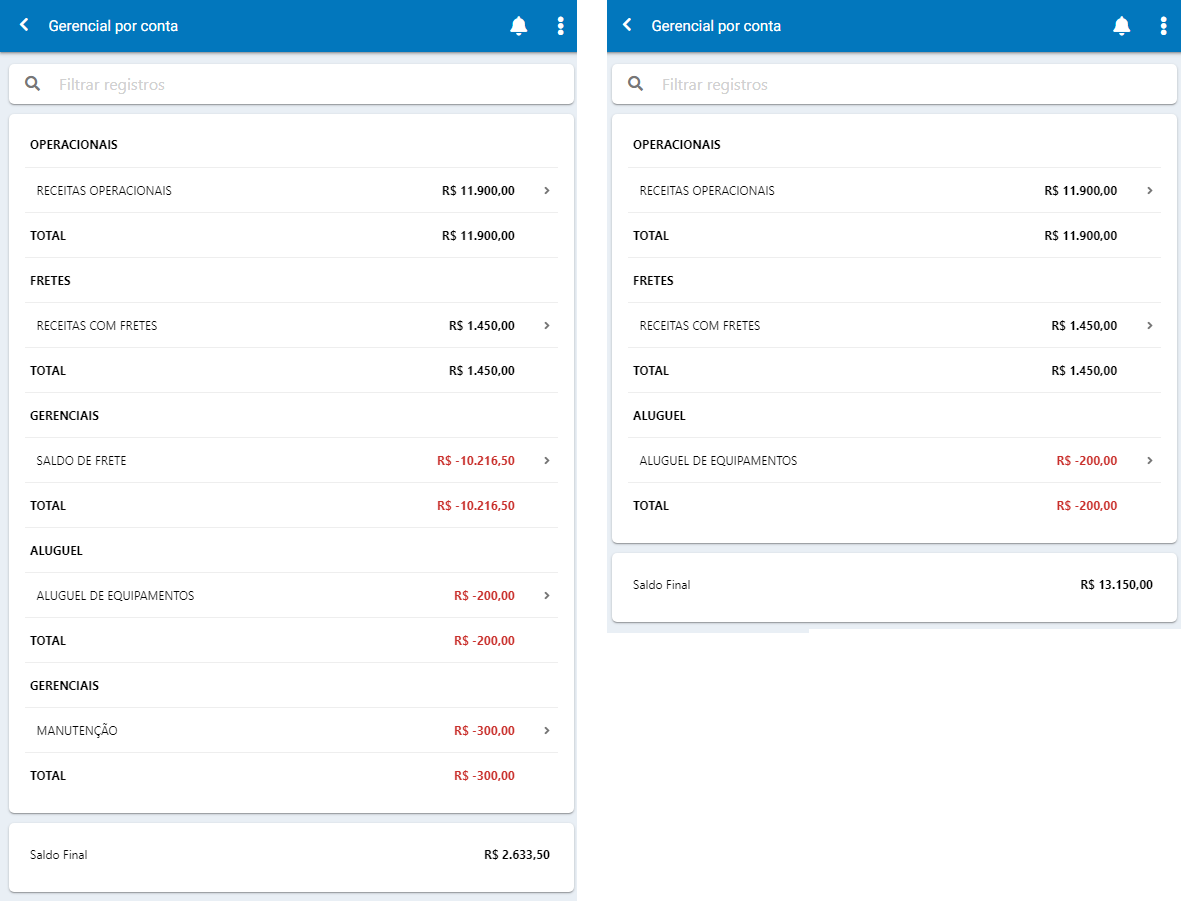Click the 'Saldo Final' label on left screen
Image resolution: width=1181 pixels, height=910 pixels.
pyautogui.click(x=59, y=854)
